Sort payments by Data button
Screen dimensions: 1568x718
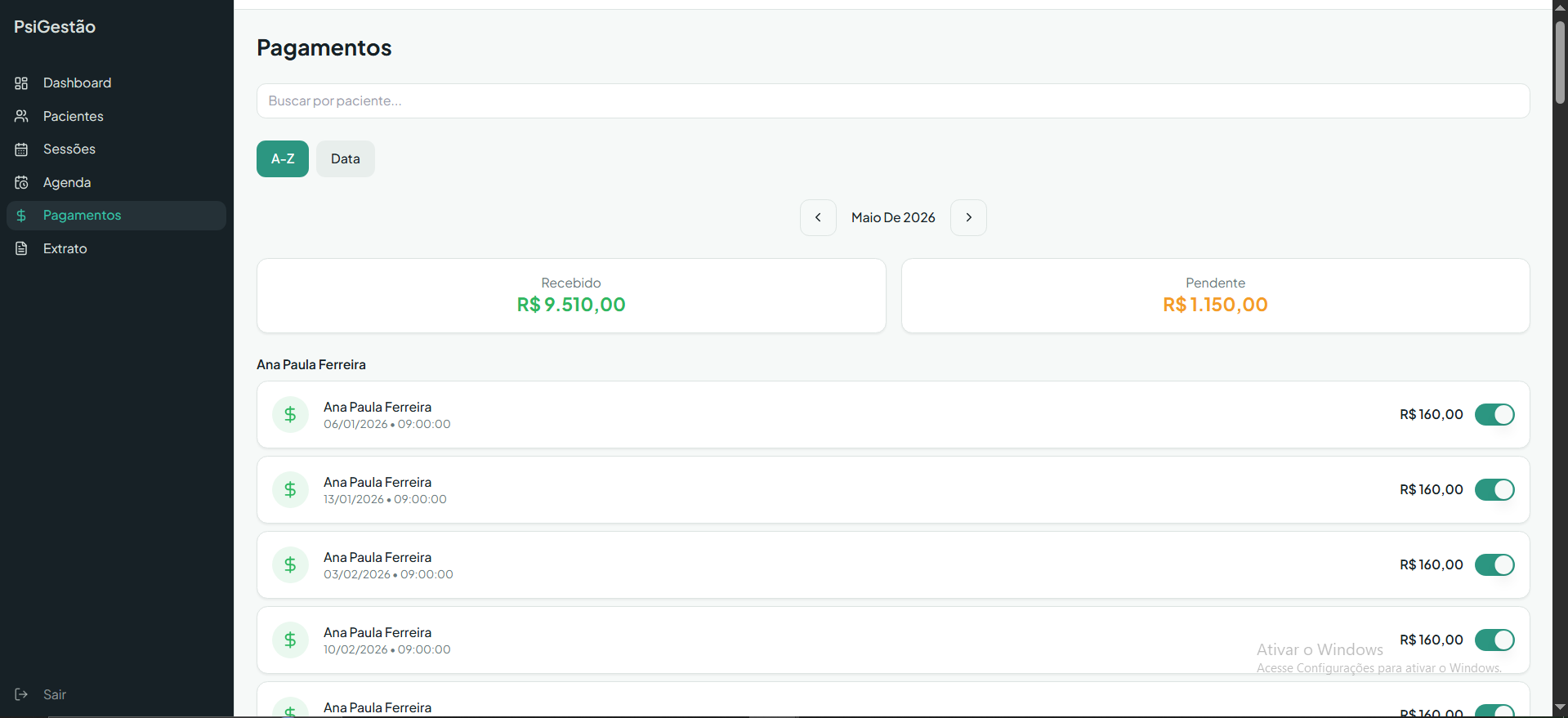pos(346,159)
